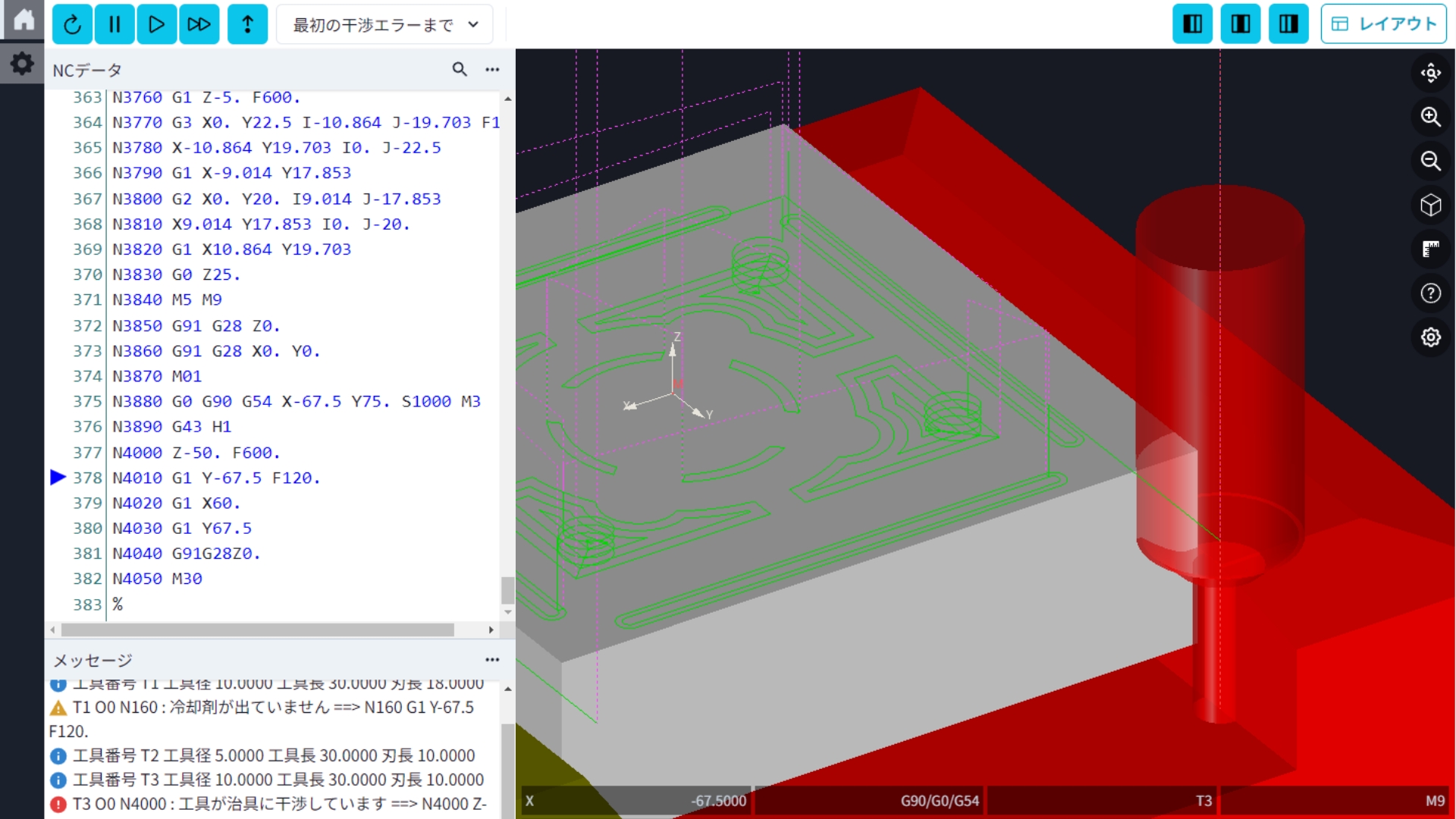Select NC code line N4010 in the editor
The image size is (1456, 819).
point(216,478)
